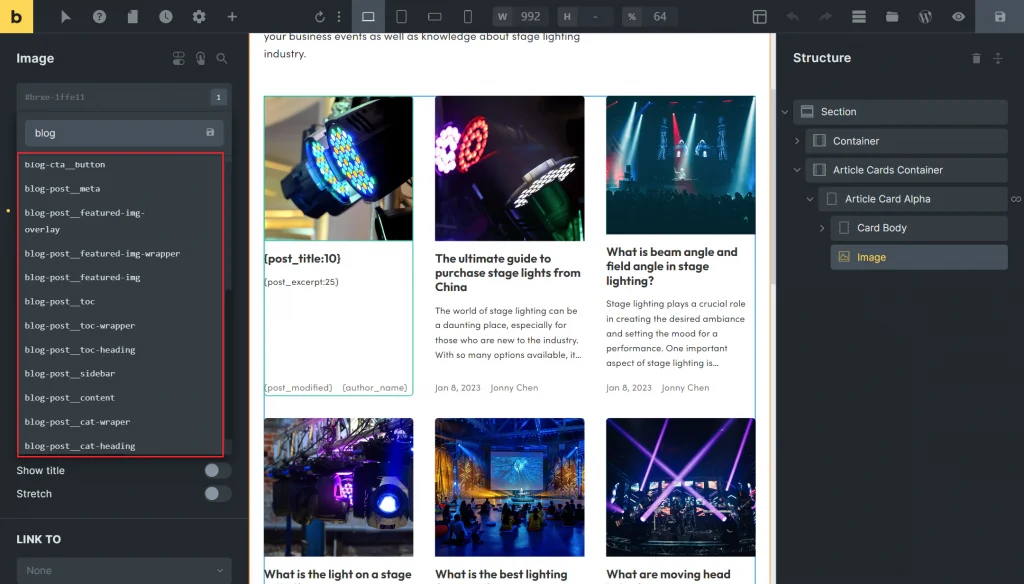Enable the Show title toggle
Image resolution: width=1024 pixels, height=584 pixels.
click(217, 471)
